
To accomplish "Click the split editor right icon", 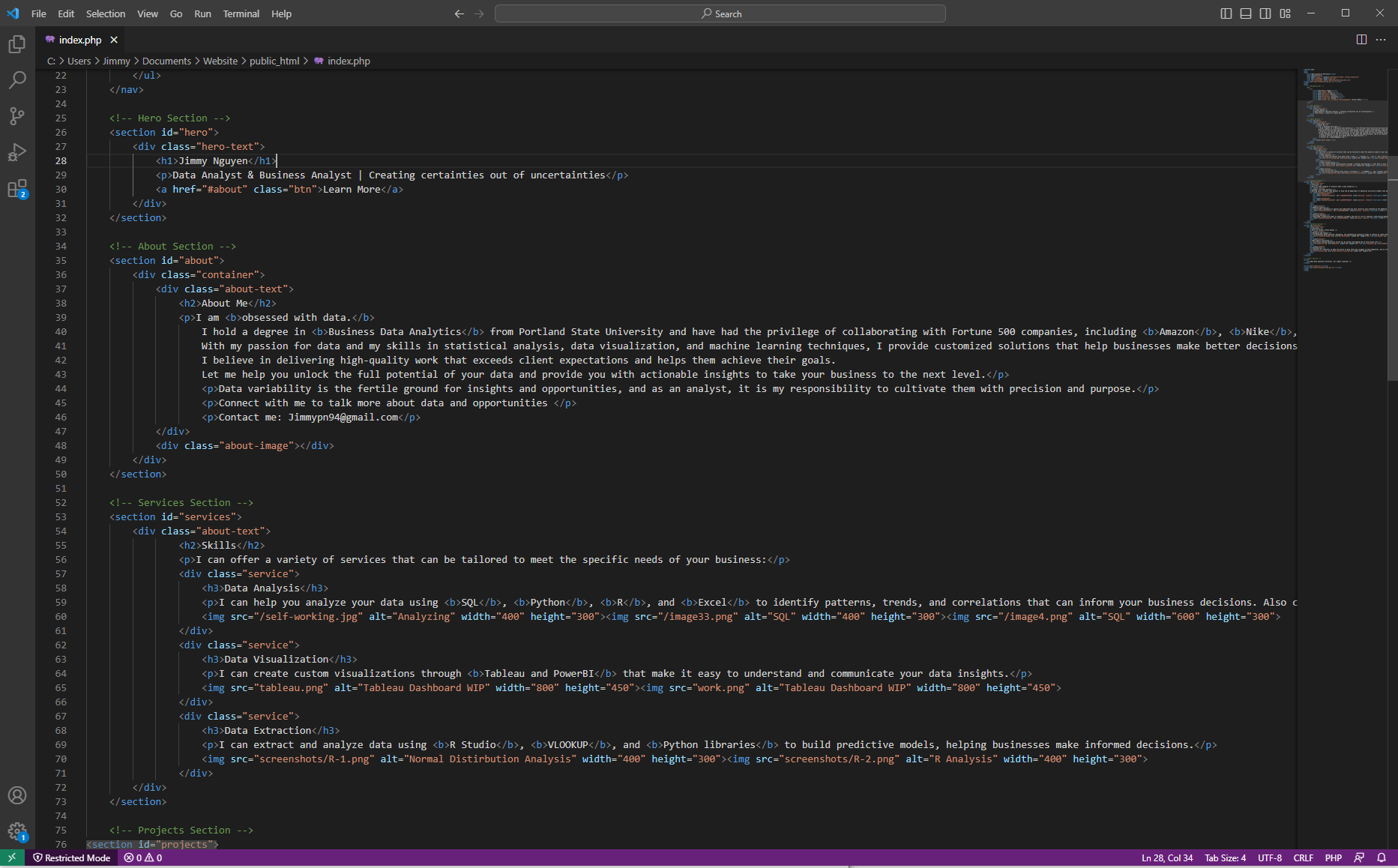I will (x=1361, y=40).
